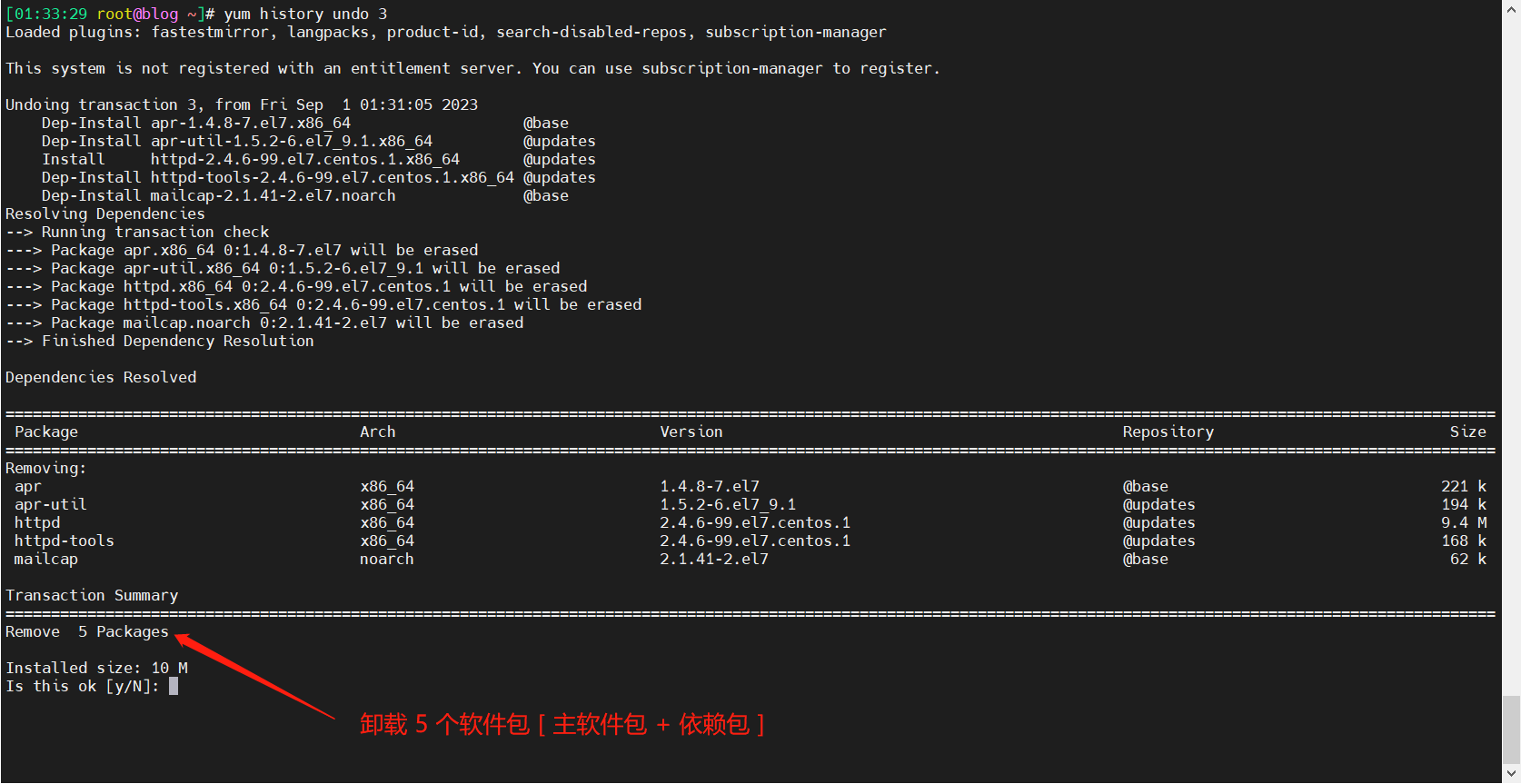
Task: Click the vertical scrollbar thumb
Action: click(1512, 729)
